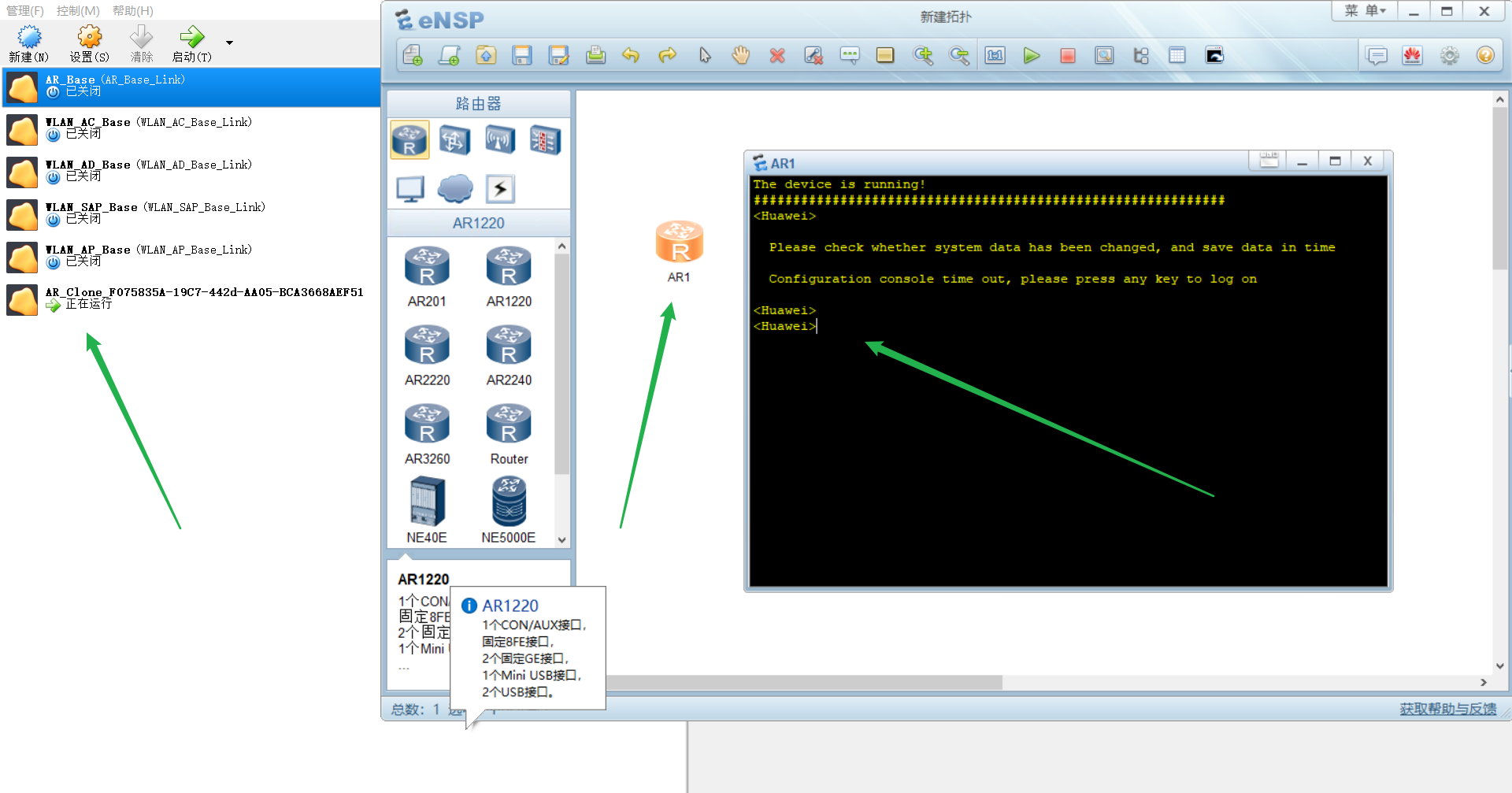Screen dimensions: 1512x793
Task: Click the Huawei logo toolbar icon
Action: [x=1413, y=56]
